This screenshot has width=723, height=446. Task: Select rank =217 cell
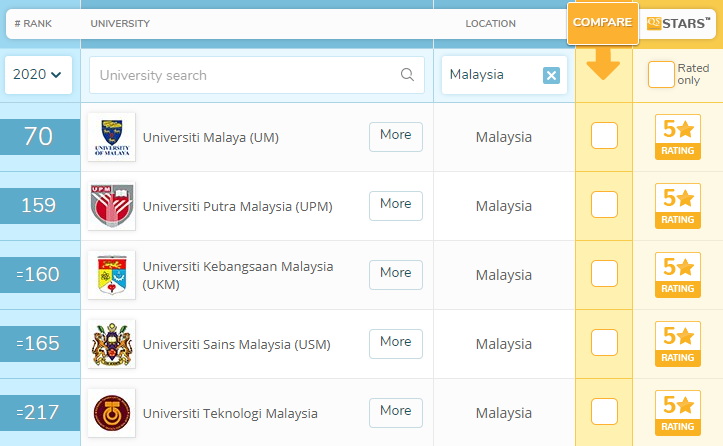[40, 413]
